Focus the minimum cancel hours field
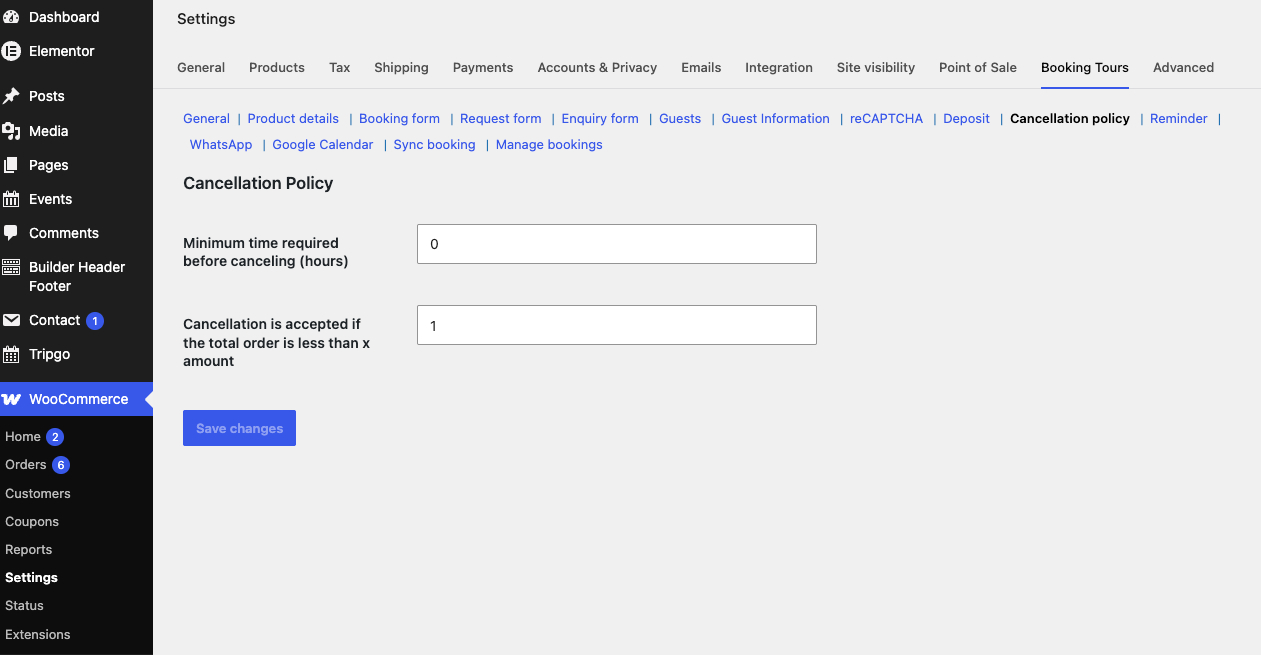 pyautogui.click(x=617, y=244)
